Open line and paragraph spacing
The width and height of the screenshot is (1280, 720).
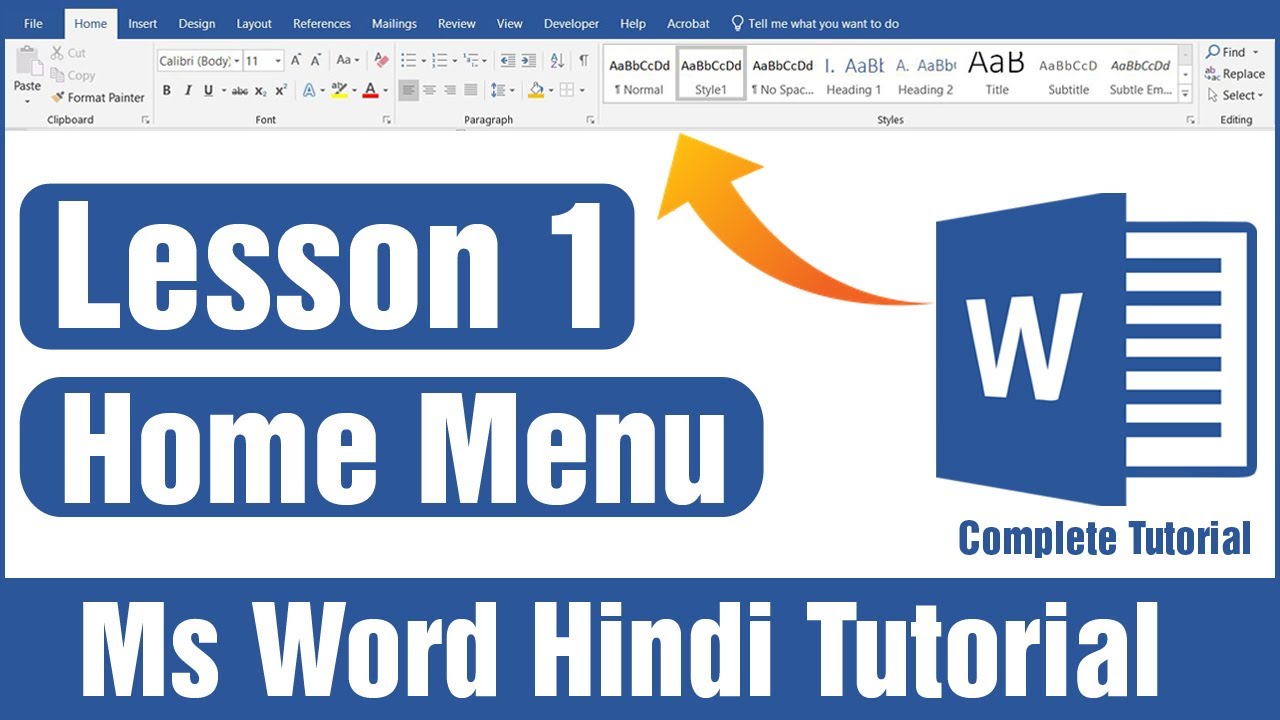coord(499,91)
